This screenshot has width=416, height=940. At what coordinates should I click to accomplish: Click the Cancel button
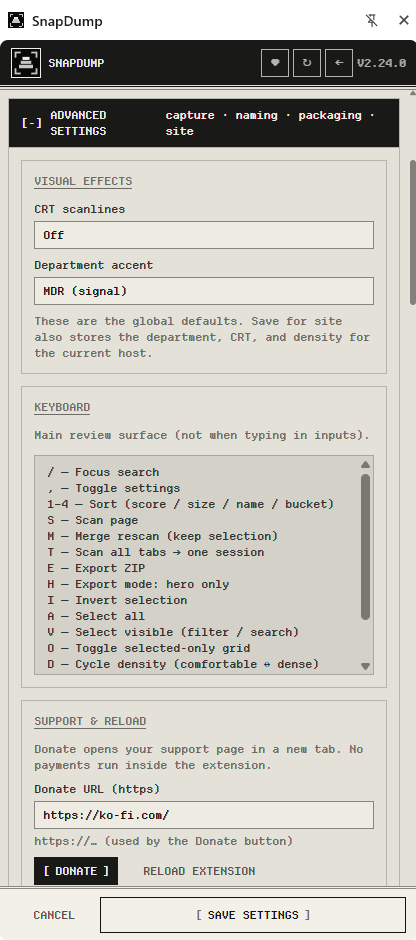point(54,915)
